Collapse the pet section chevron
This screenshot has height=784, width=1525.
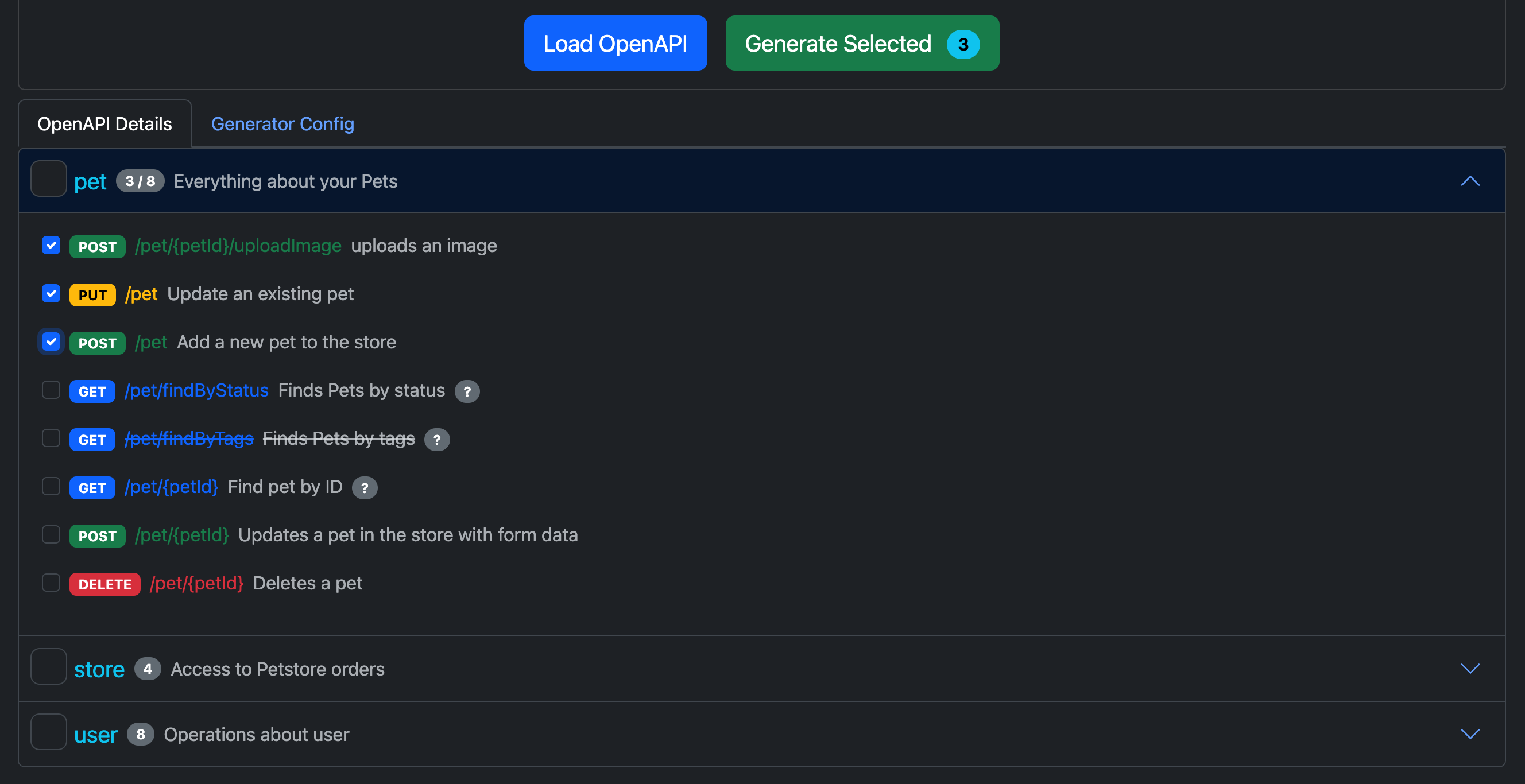coord(1469,181)
